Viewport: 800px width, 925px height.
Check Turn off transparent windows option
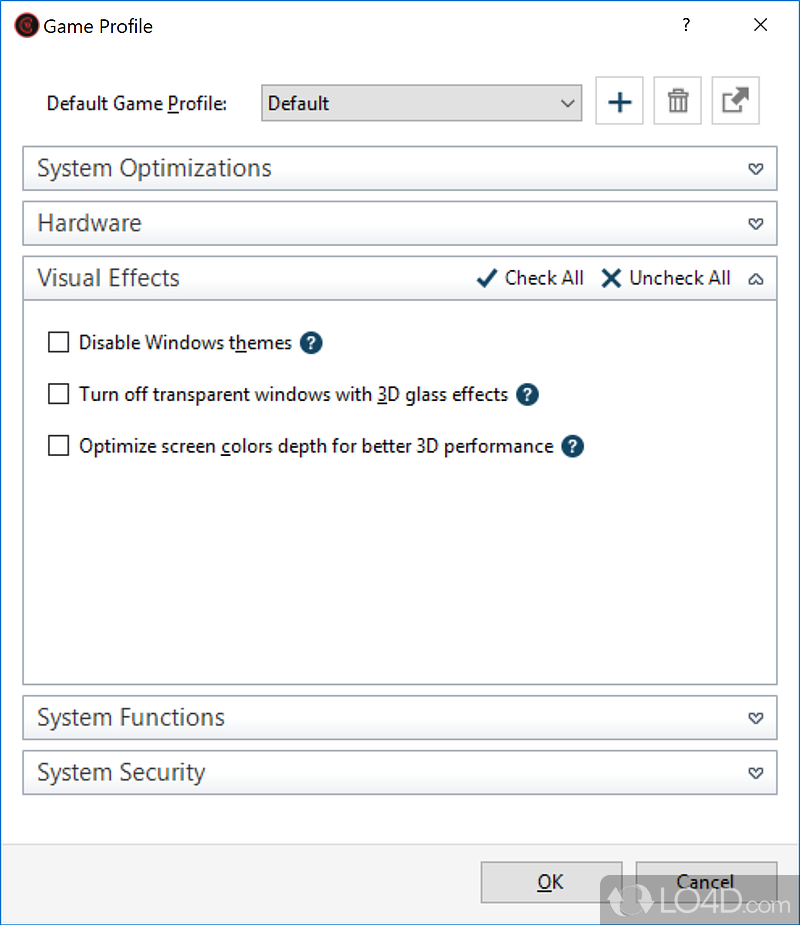(x=58, y=395)
